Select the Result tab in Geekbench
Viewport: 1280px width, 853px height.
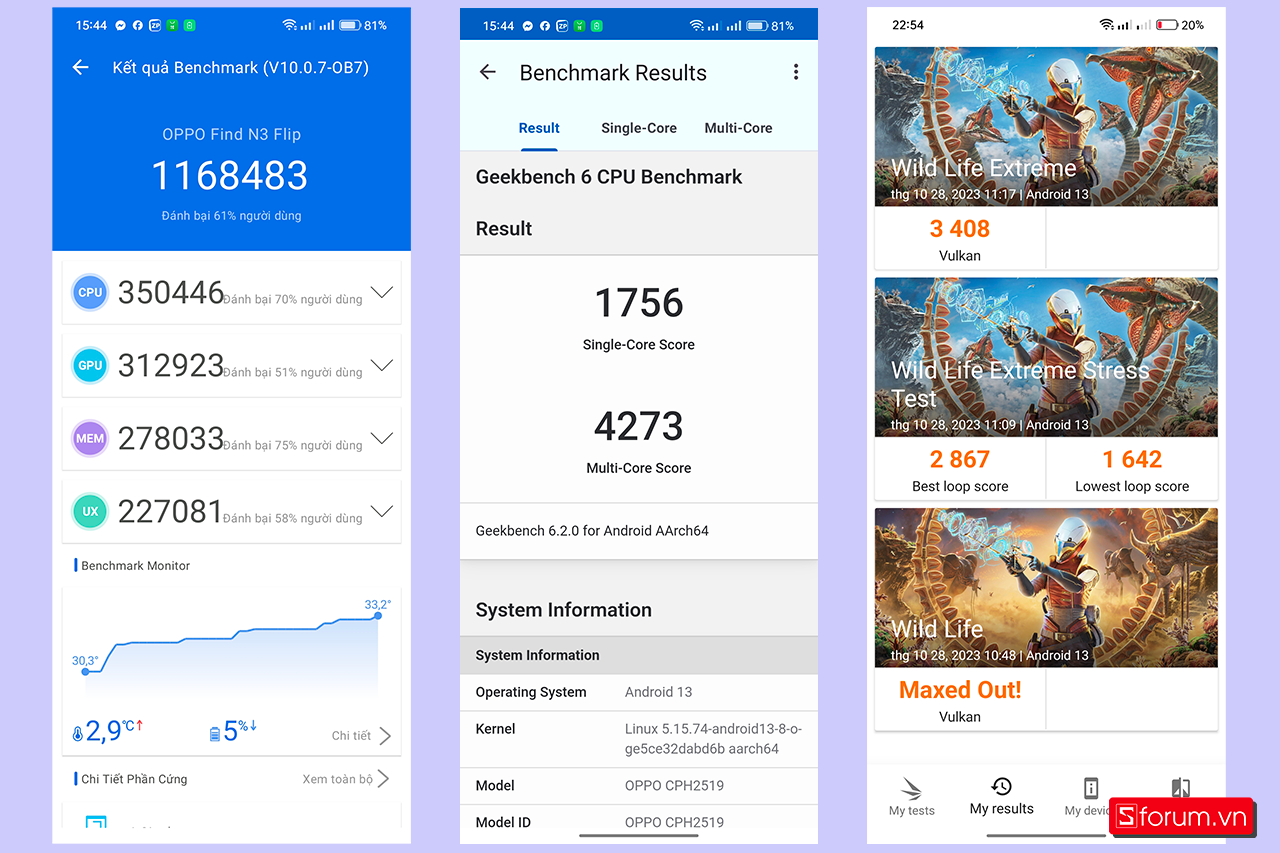coord(539,128)
